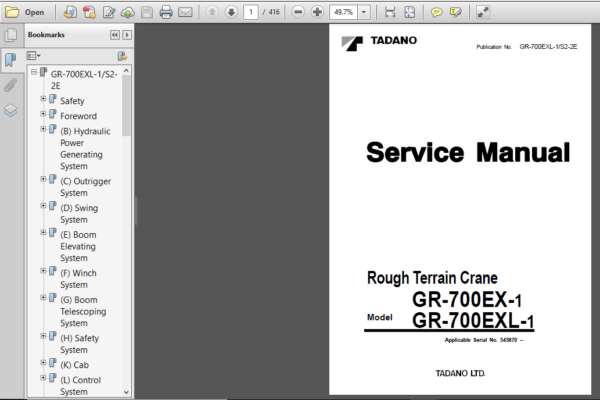Select the highlight text tool
Image resolution: width=600 pixels, height=400 pixels.
point(455,13)
